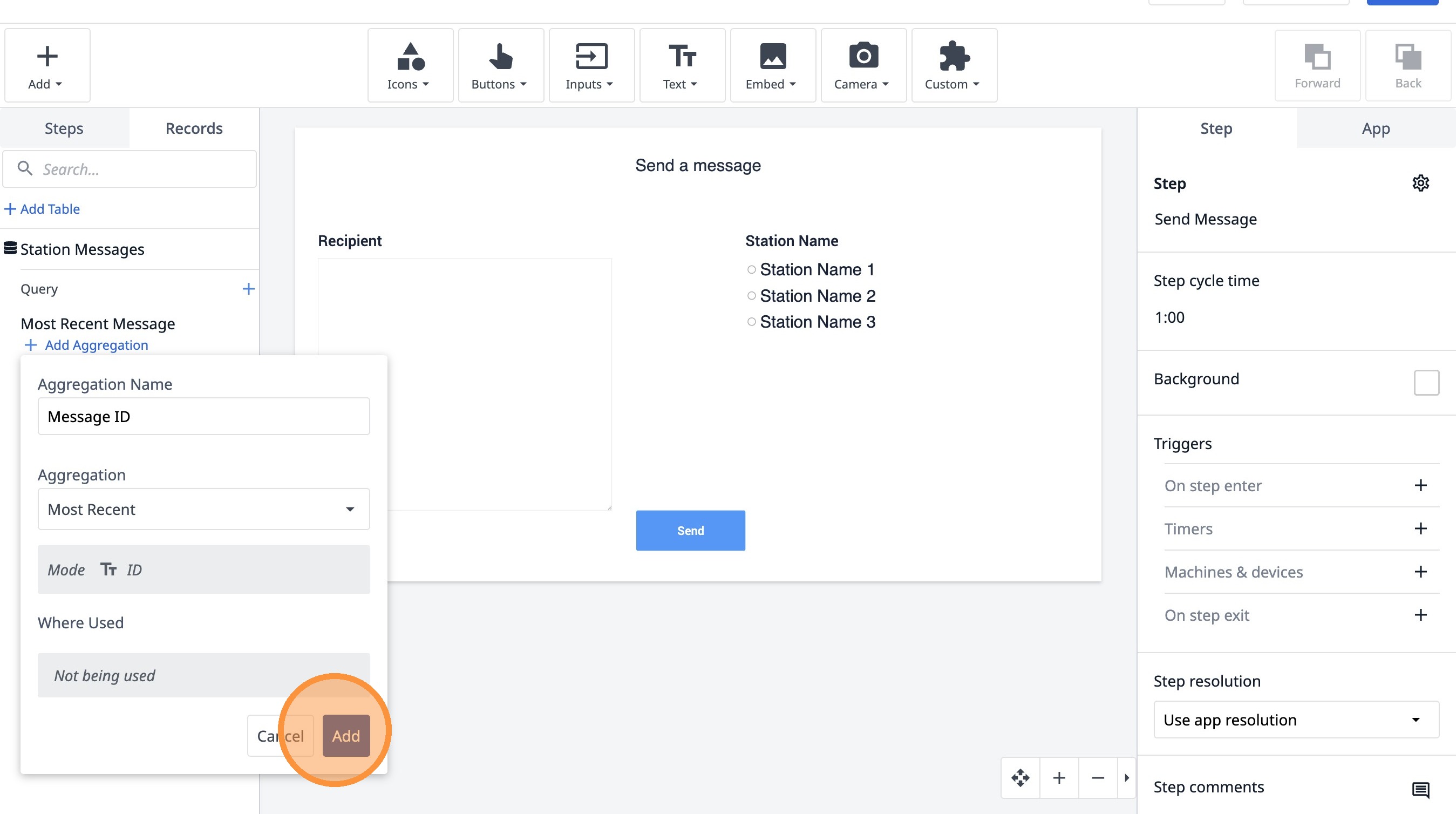Add an On step enter trigger
The image size is (1456, 814).
(x=1420, y=486)
